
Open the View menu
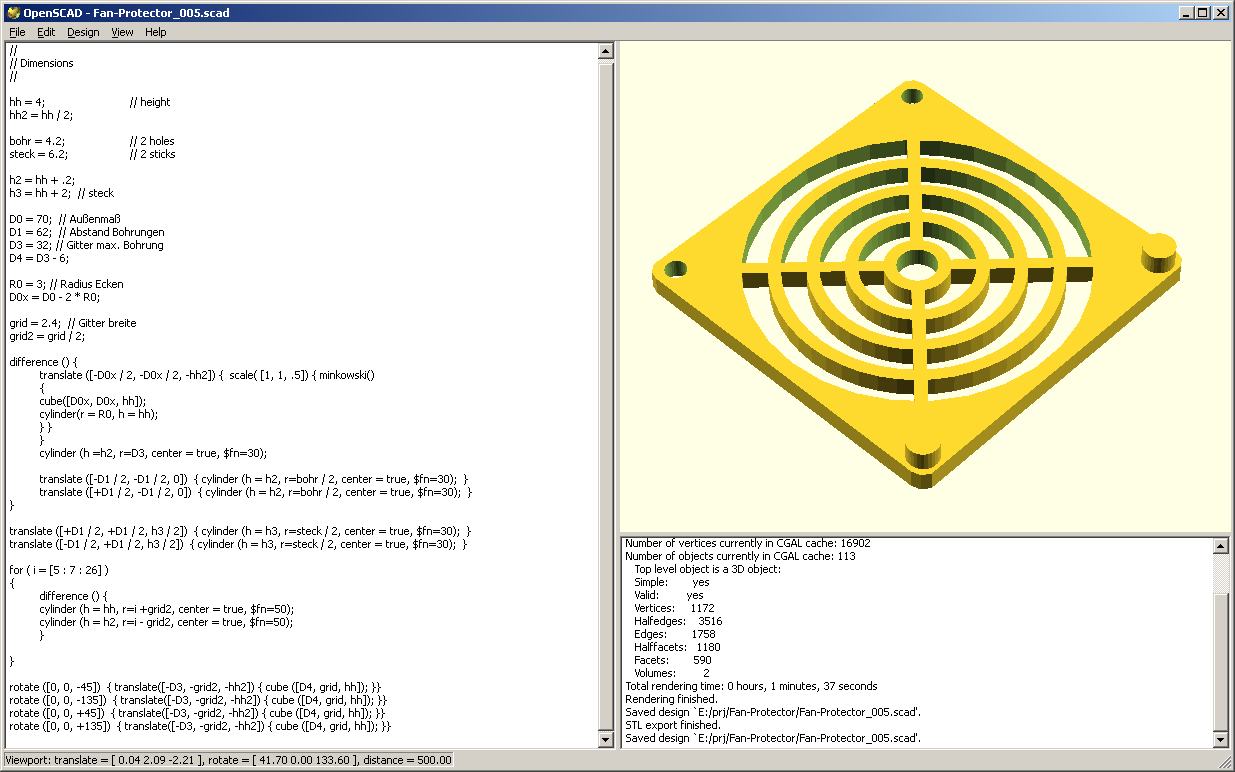tap(122, 32)
